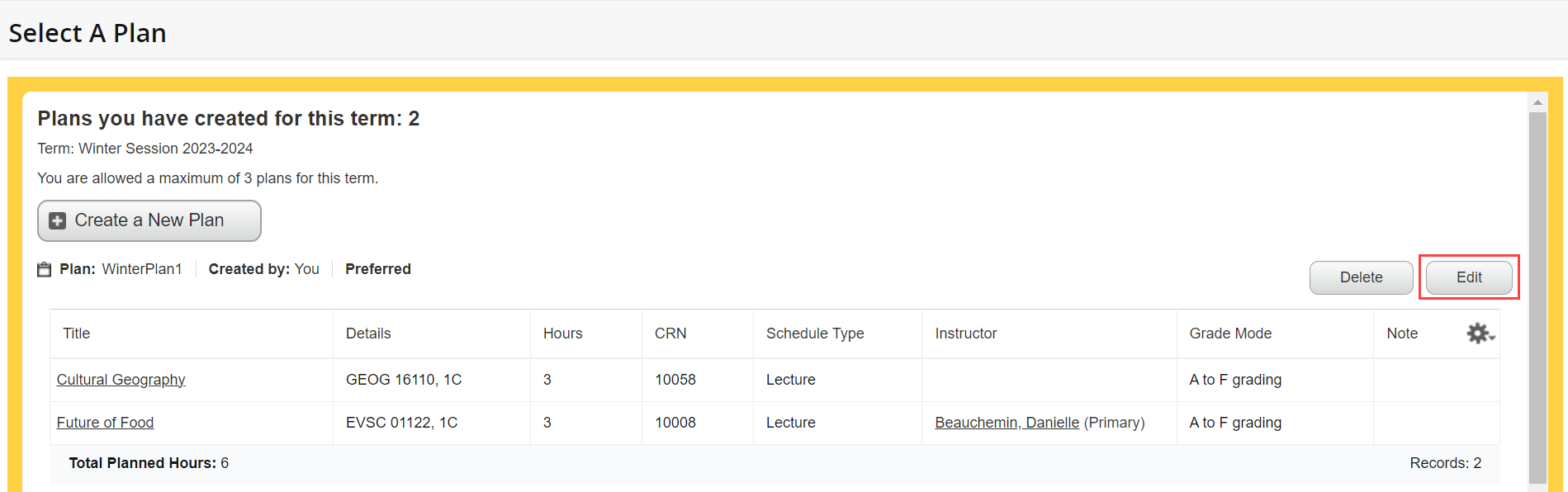Sort by the Grade Mode column header
This screenshot has height=492, width=1568.
1230,334
